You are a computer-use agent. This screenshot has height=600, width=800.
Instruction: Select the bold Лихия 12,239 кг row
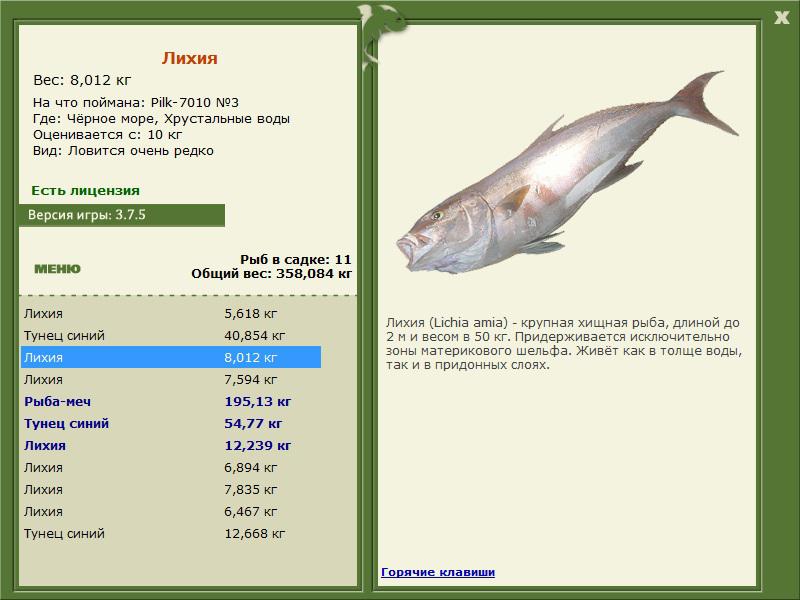[171, 445]
